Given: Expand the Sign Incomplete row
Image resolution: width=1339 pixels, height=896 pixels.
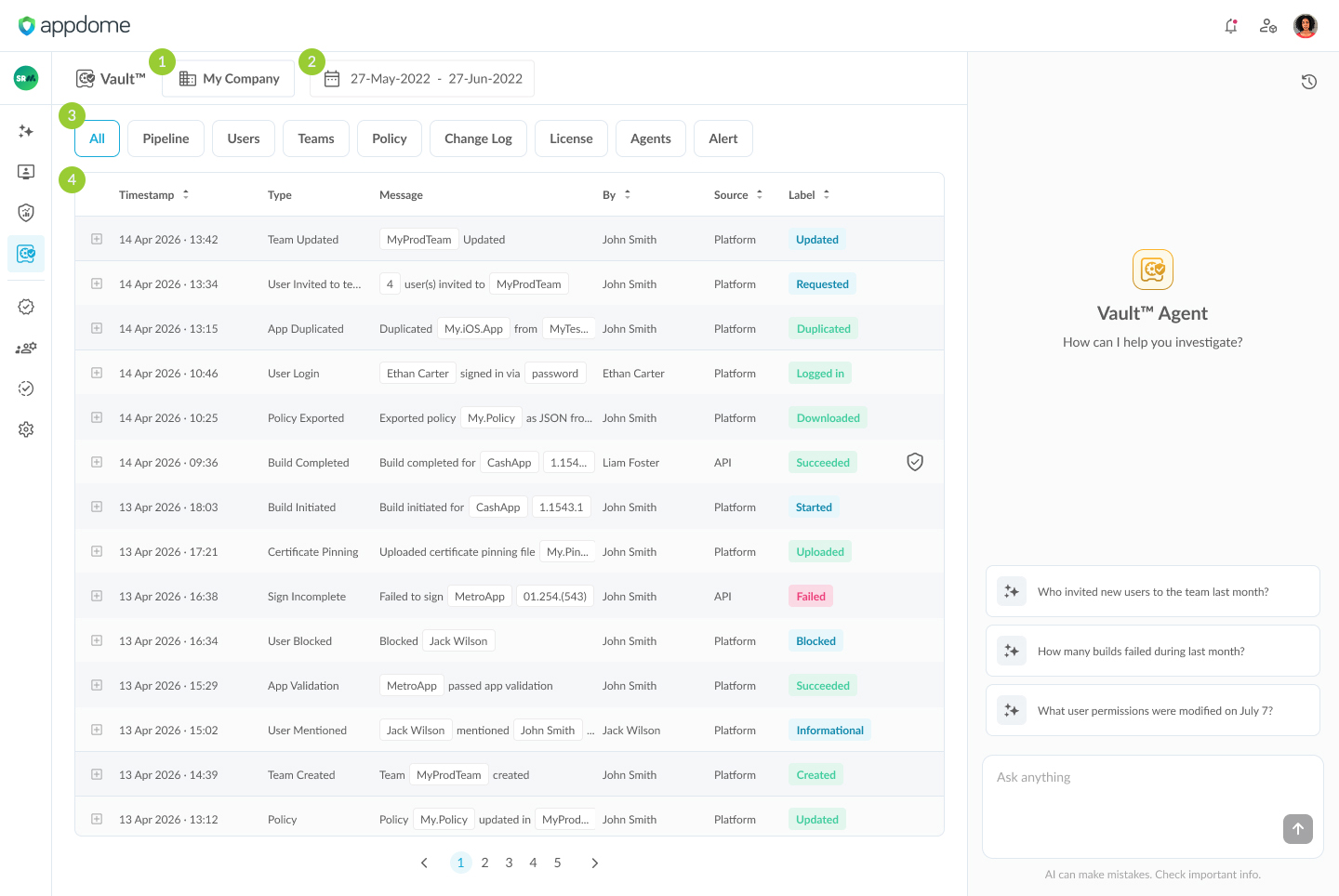Looking at the screenshot, I should click(97, 596).
